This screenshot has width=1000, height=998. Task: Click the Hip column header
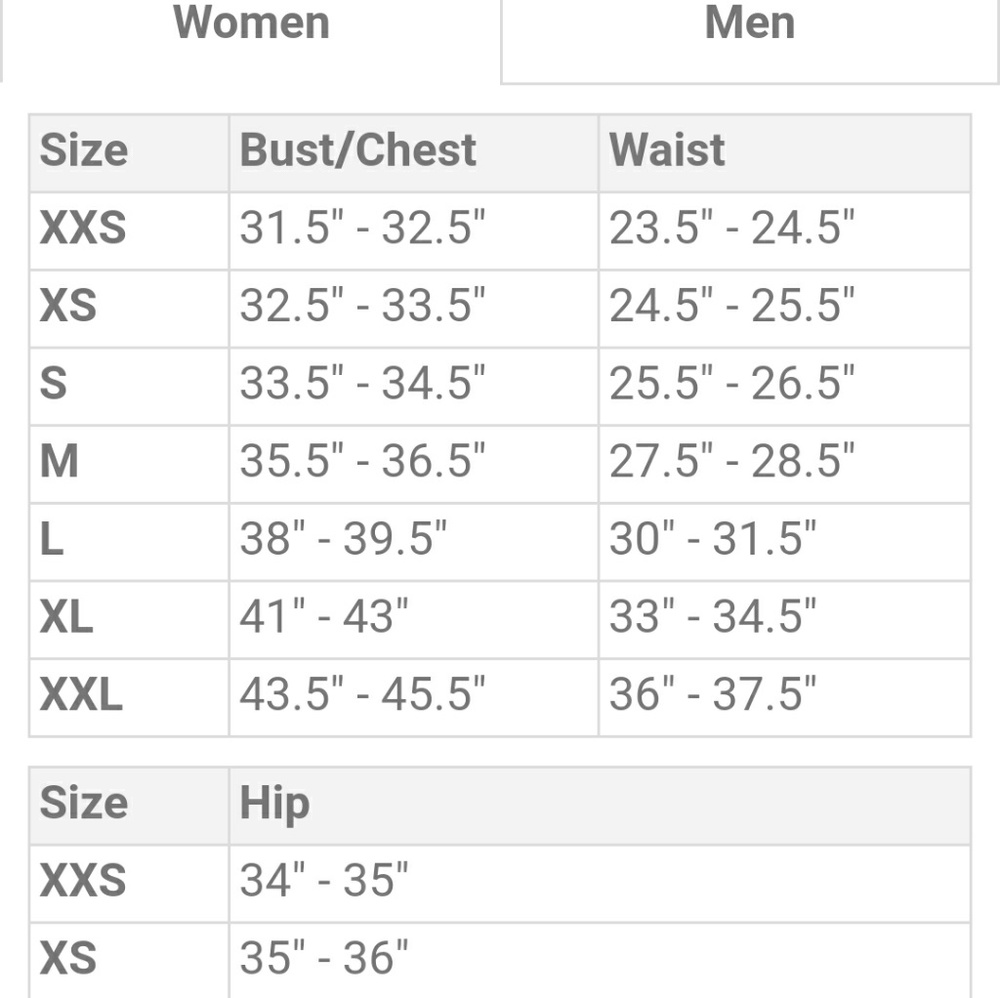[274, 804]
